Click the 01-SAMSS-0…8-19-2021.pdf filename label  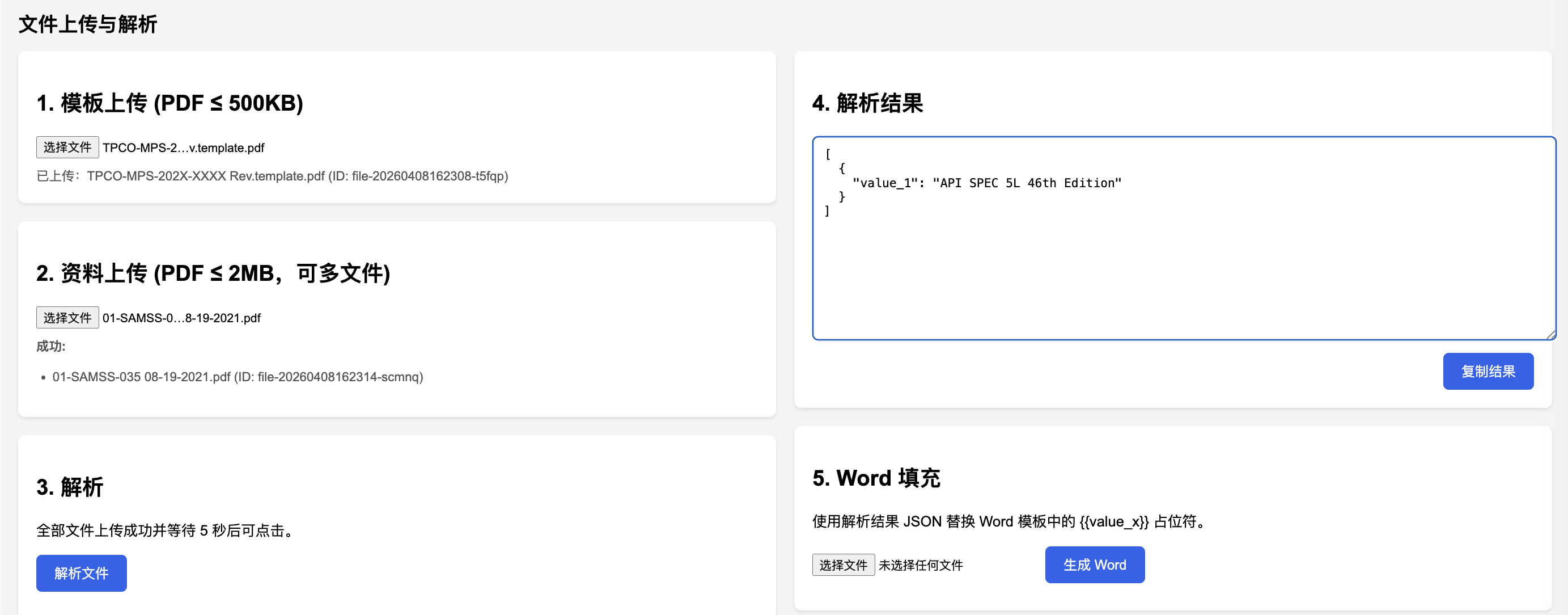(x=181, y=318)
